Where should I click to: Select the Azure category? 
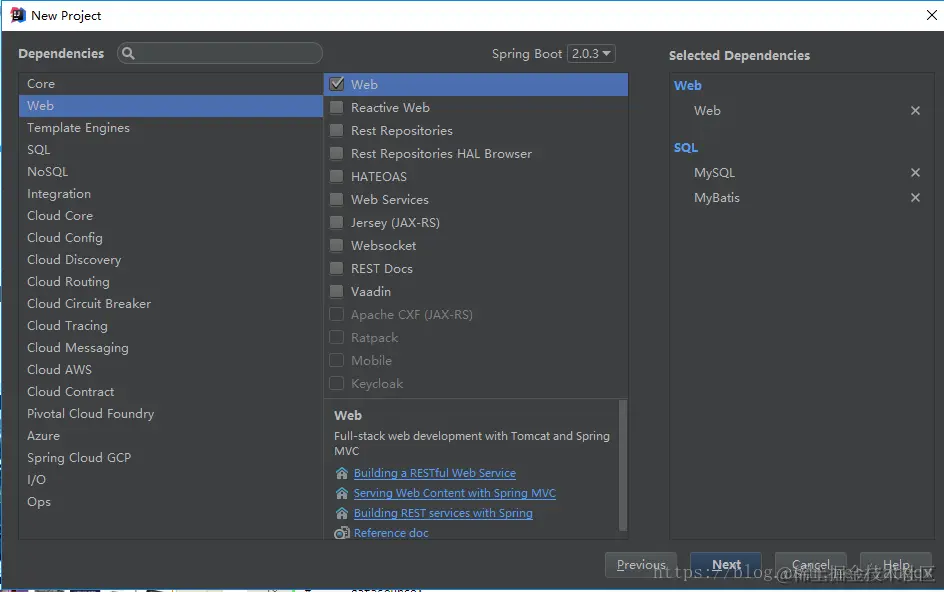[x=171, y=435]
